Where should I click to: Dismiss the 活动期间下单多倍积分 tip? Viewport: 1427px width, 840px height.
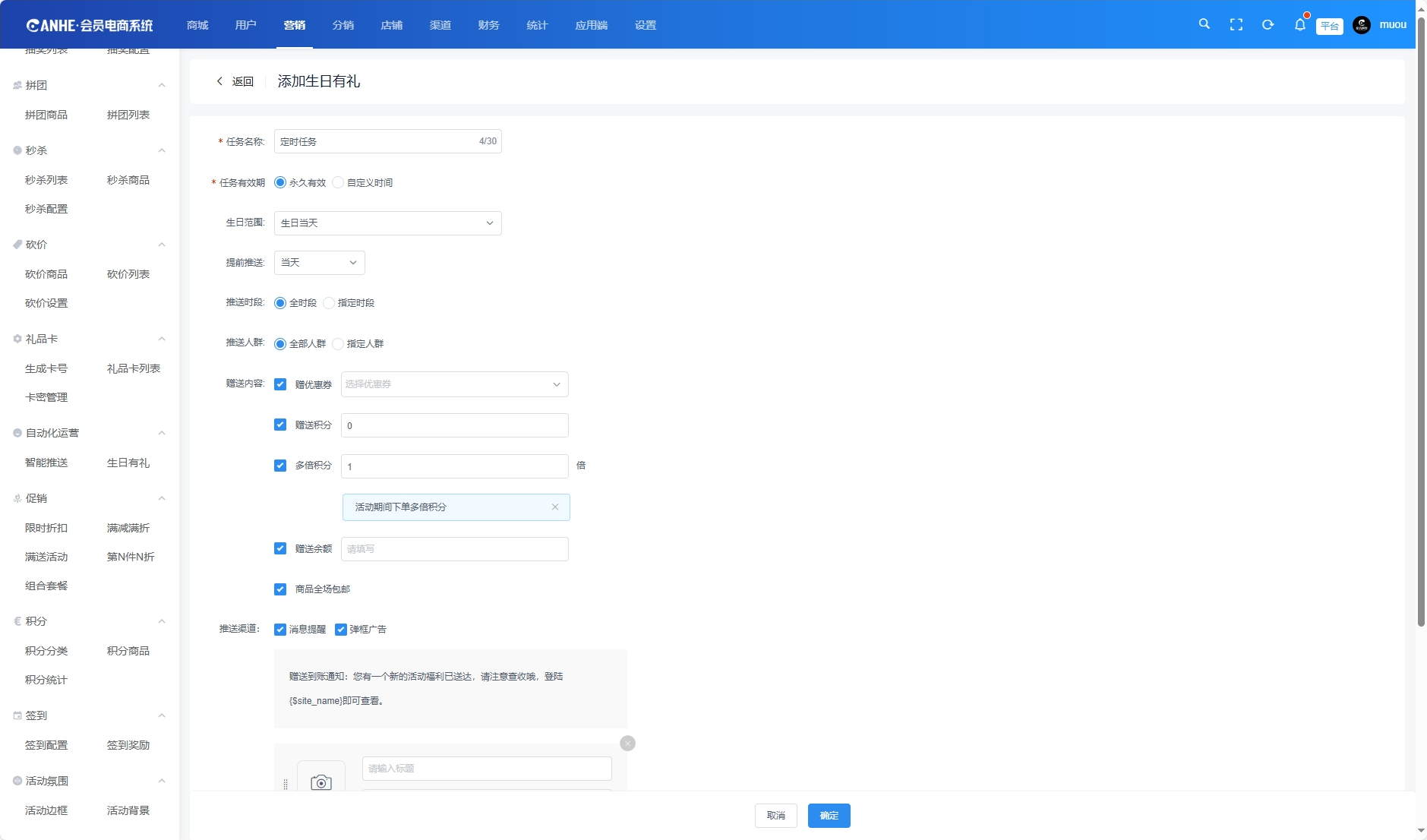(555, 507)
